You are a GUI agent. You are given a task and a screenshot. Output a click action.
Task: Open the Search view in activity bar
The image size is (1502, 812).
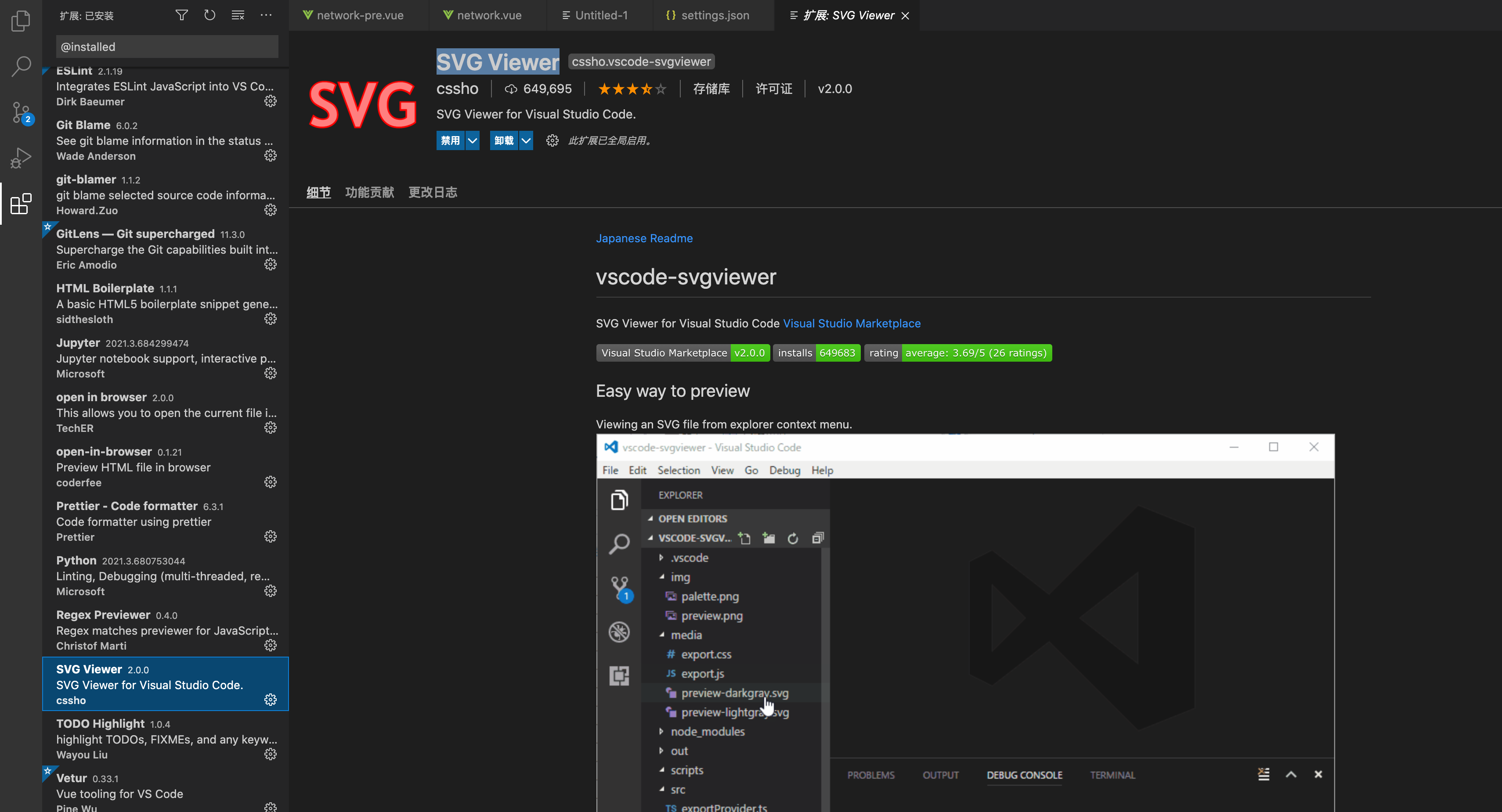click(21, 66)
